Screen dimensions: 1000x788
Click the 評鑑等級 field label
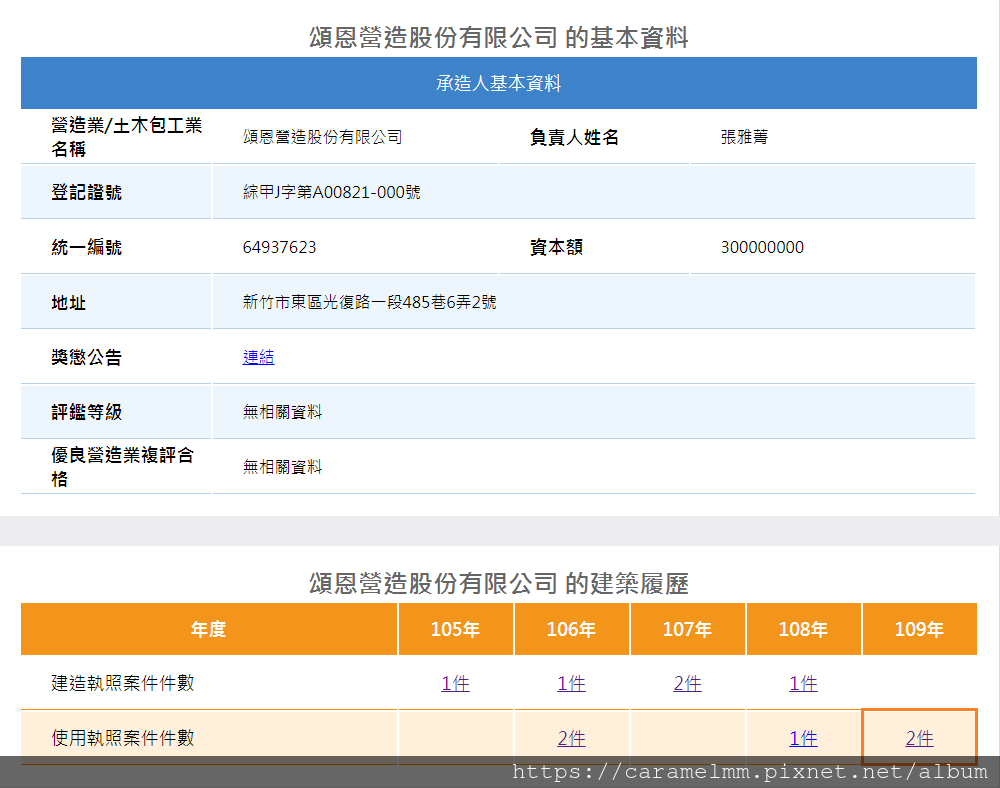click(87, 412)
